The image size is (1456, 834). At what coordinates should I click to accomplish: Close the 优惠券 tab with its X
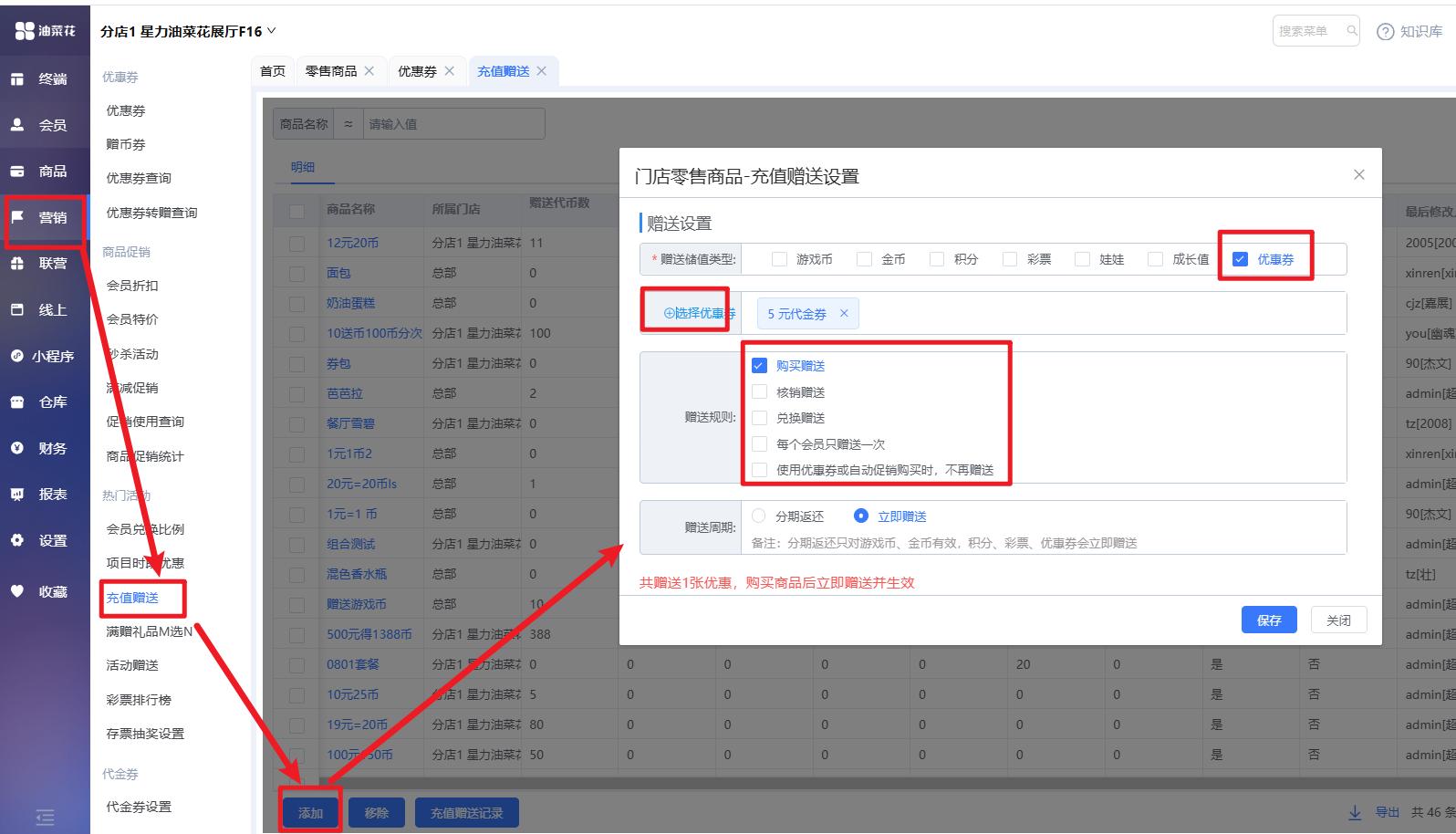pos(449,71)
